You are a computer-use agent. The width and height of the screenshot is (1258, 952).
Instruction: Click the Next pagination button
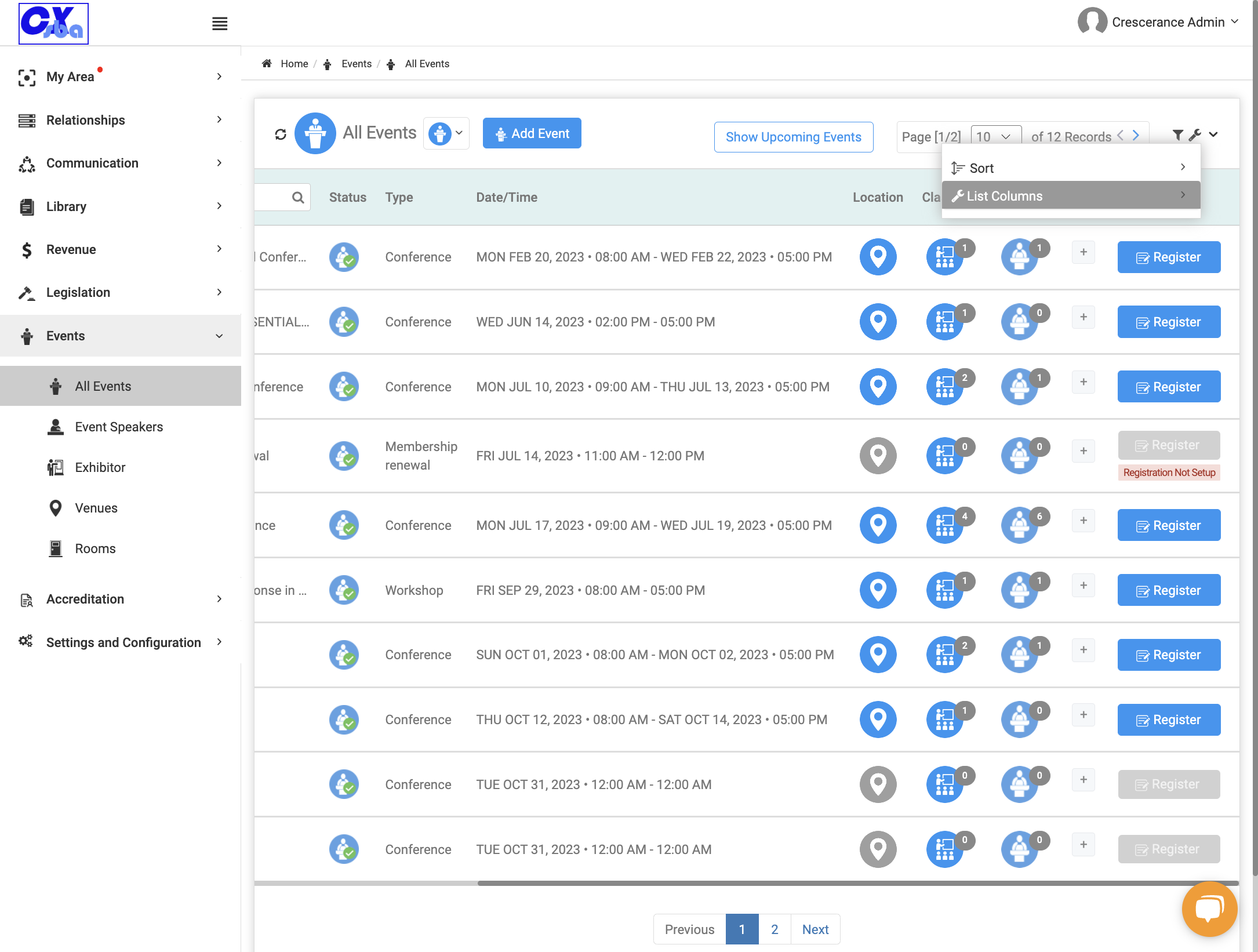[815, 929]
